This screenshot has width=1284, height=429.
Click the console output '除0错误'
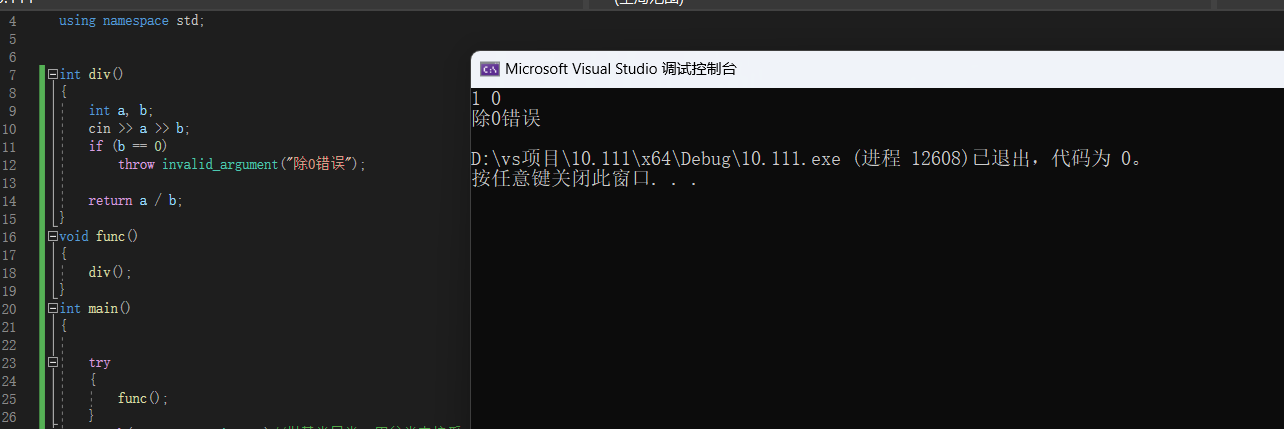pyautogui.click(x=506, y=119)
